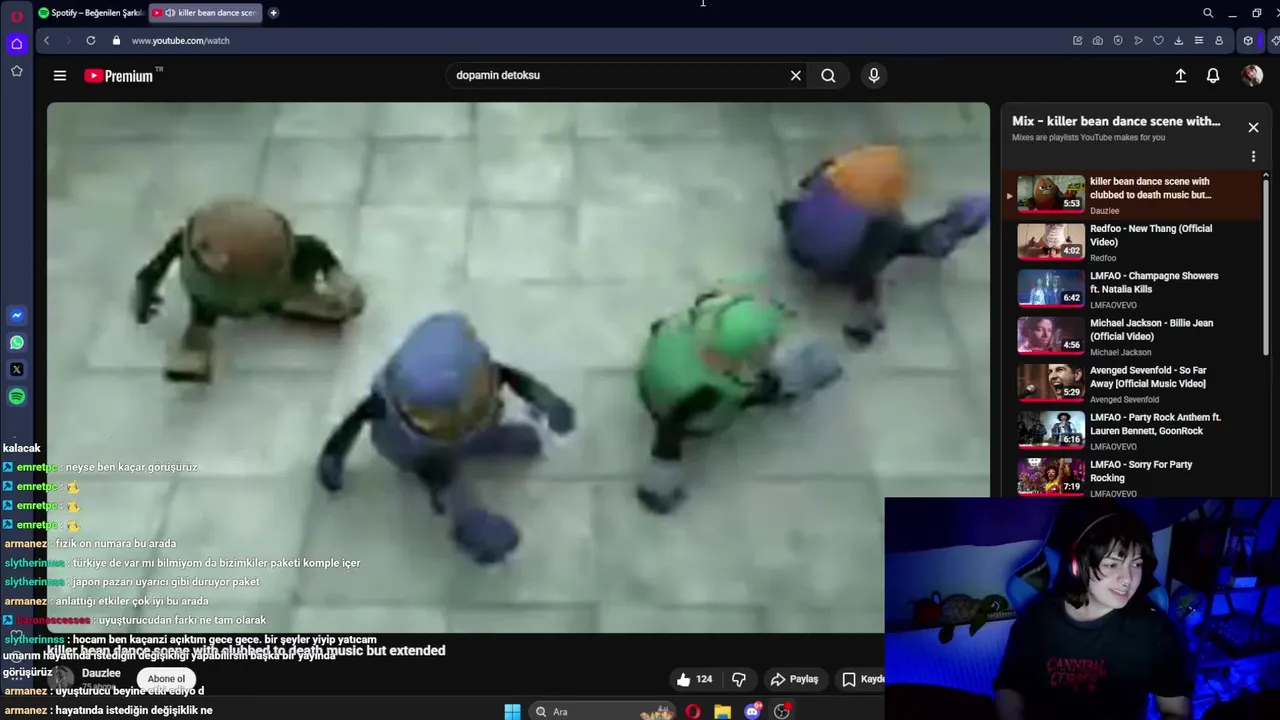The width and height of the screenshot is (1280, 720).
Task: Mute the tab via speaker icon
Action: pos(170,13)
